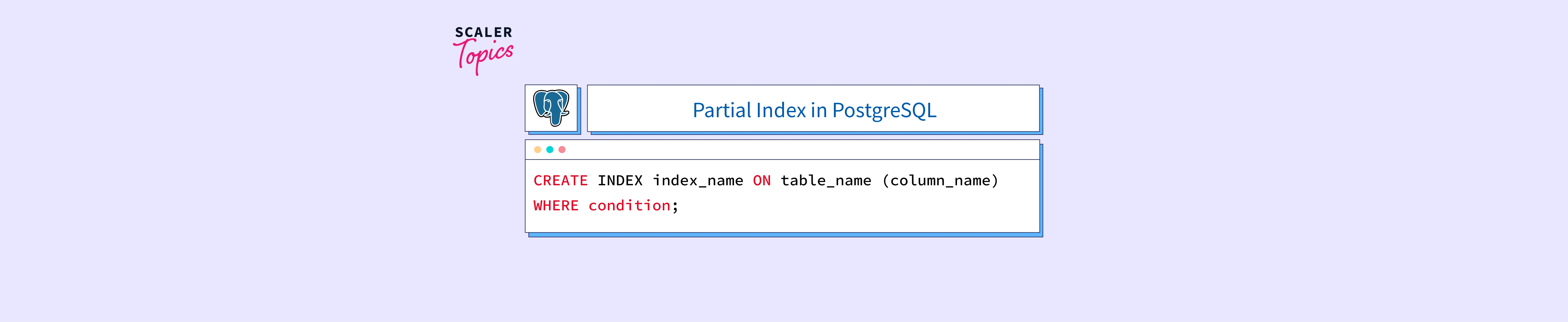Click (column_name) in the code snippet

pos(940,181)
